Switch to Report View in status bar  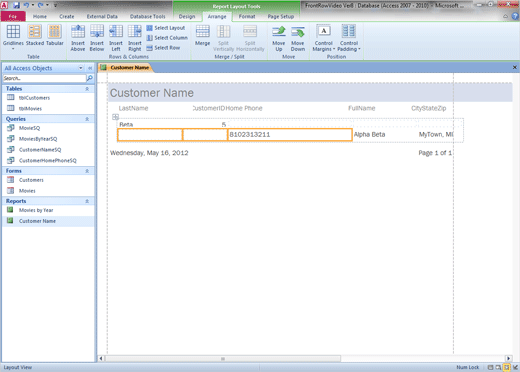coord(490,367)
